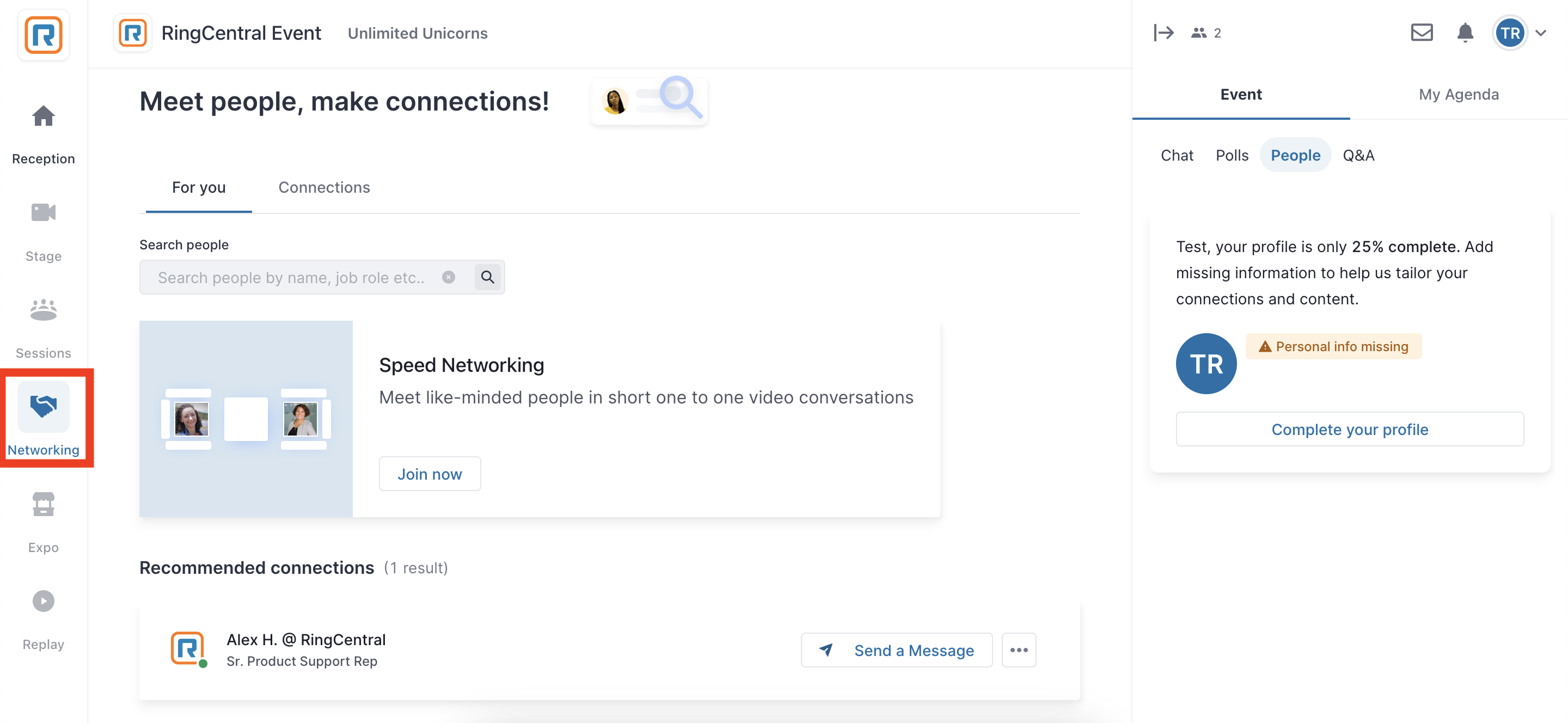1568x723 pixels.
Task: Open the Expo booth icon
Action: [x=43, y=504]
